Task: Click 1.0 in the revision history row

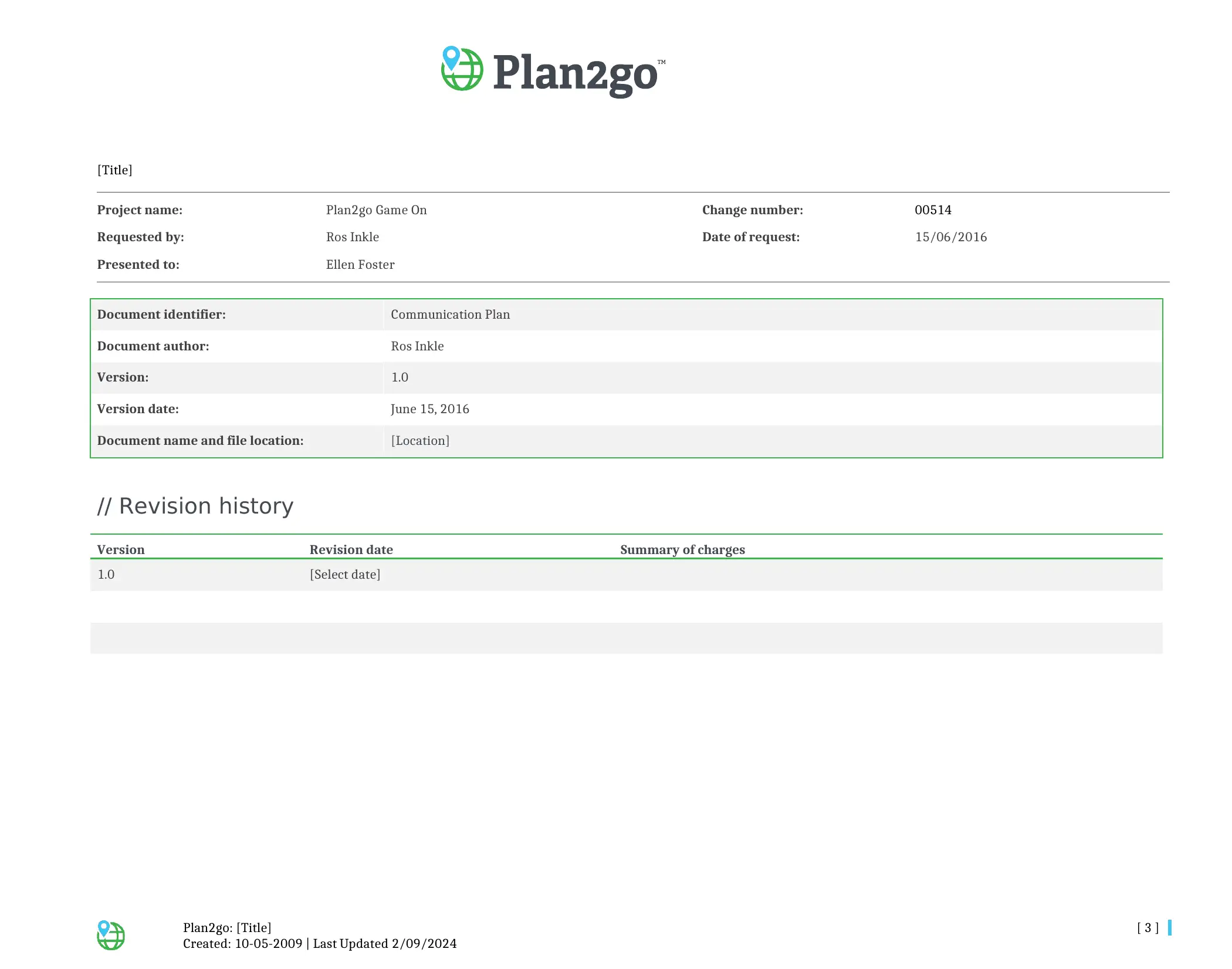Action: pos(106,575)
